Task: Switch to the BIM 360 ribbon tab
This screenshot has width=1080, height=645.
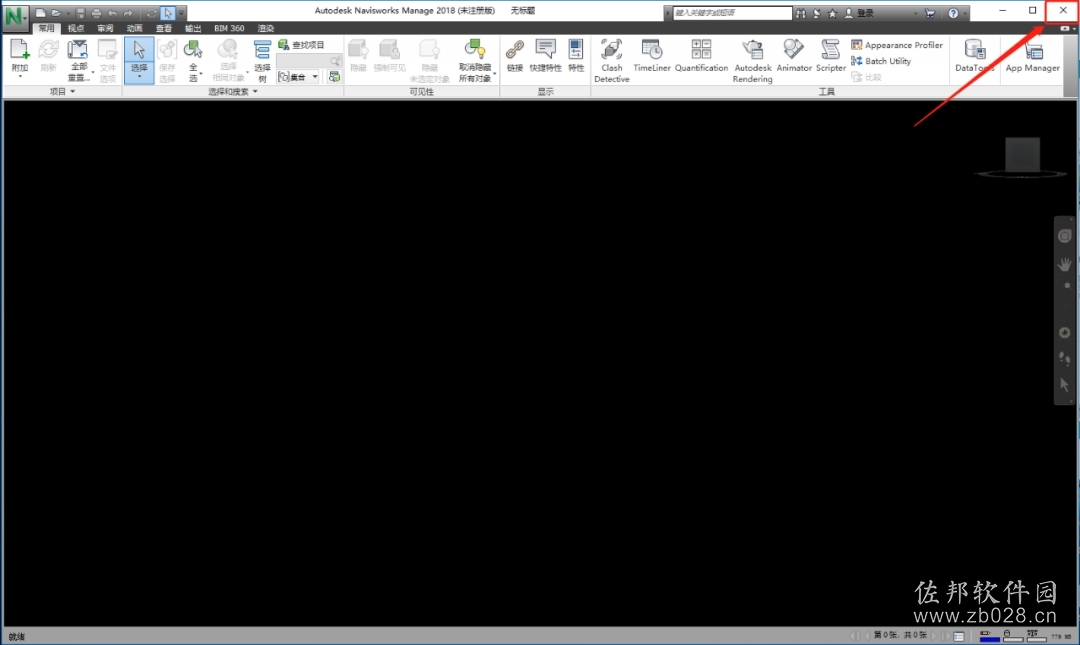Action: 229,28
